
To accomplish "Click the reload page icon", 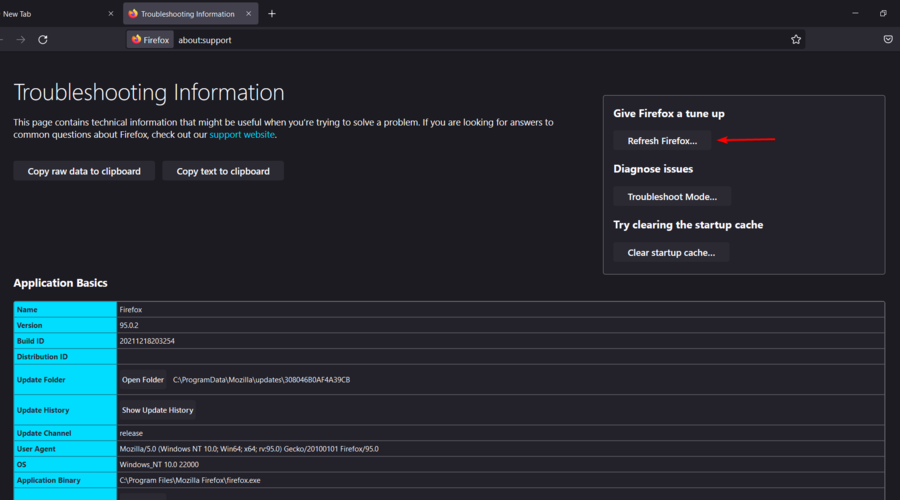I will click(x=43, y=39).
